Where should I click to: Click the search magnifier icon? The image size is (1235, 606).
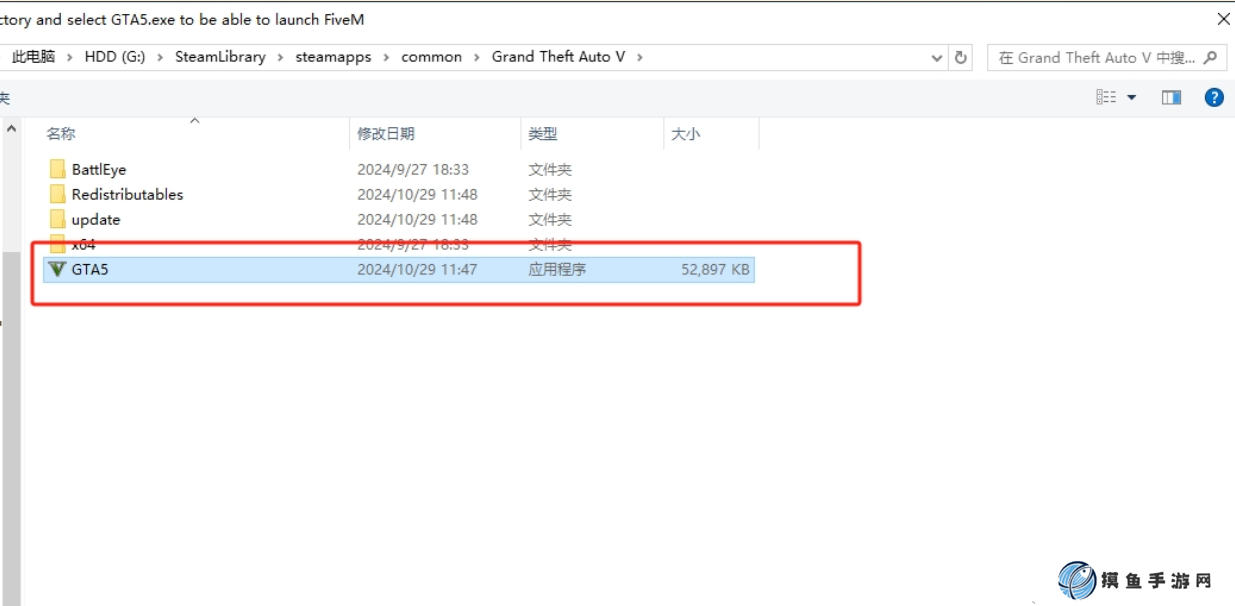[1210, 57]
